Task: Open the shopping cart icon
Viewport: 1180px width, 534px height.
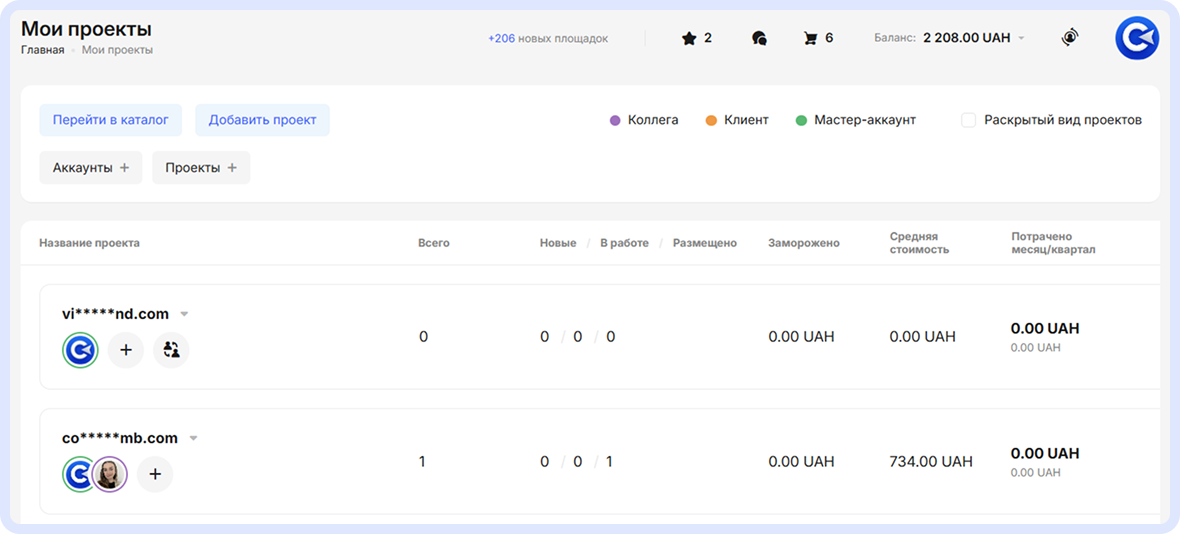Action: coord(810,38)
